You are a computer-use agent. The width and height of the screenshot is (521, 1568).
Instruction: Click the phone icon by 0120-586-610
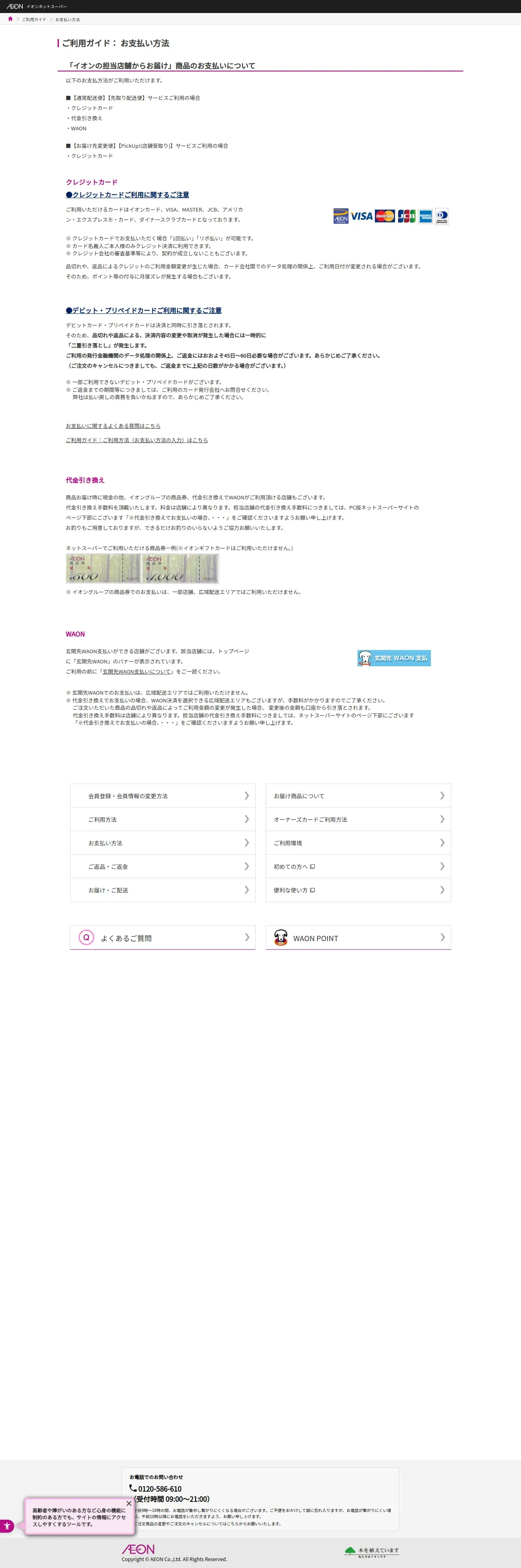click(133, 1488)
